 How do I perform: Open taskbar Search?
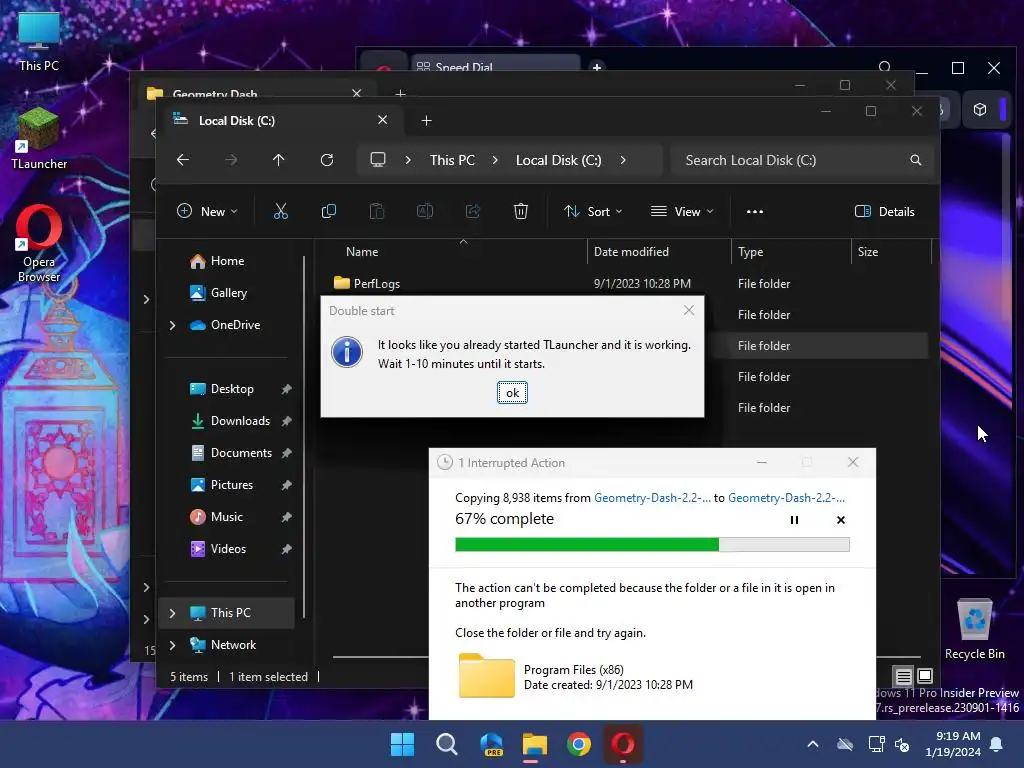point(447,744)
